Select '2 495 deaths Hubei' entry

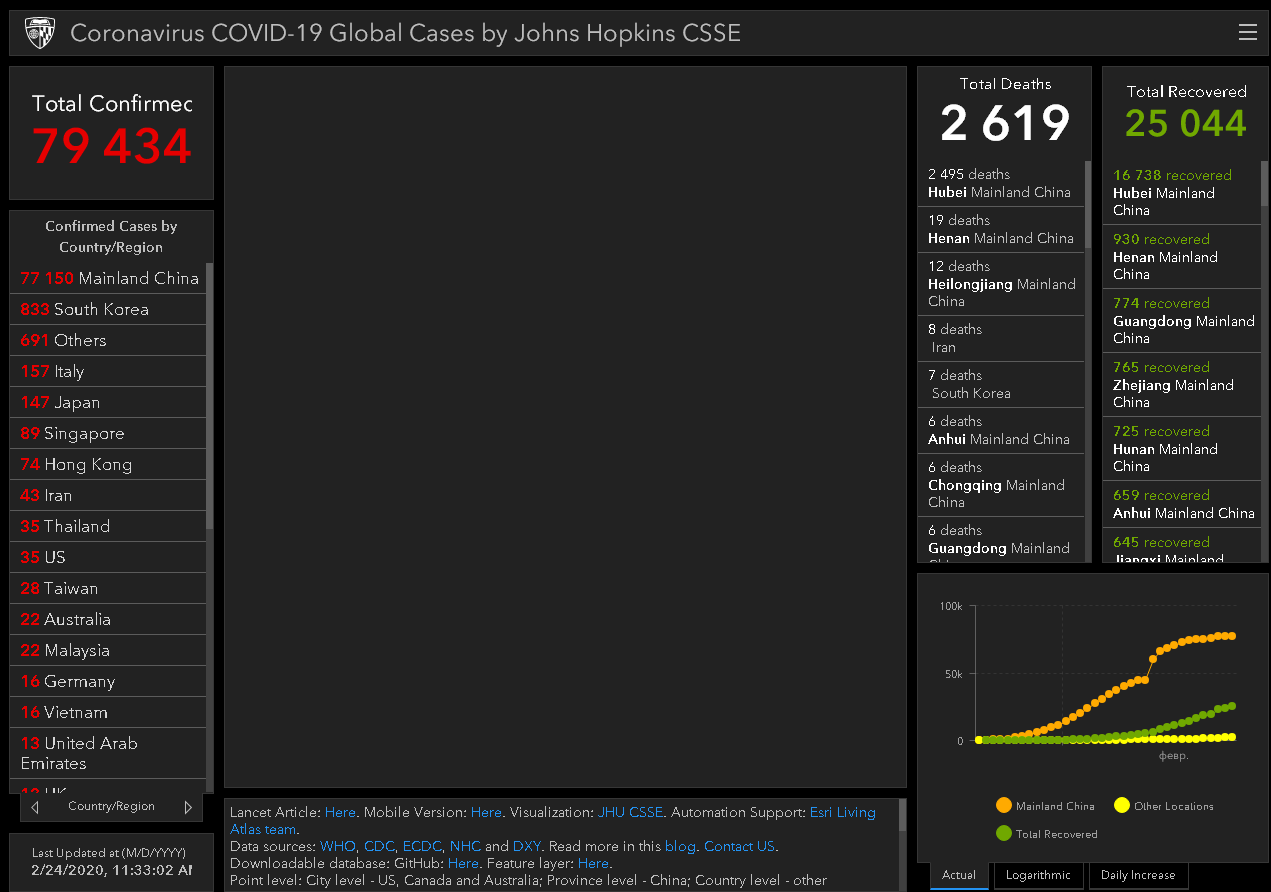pos(1001,183)
